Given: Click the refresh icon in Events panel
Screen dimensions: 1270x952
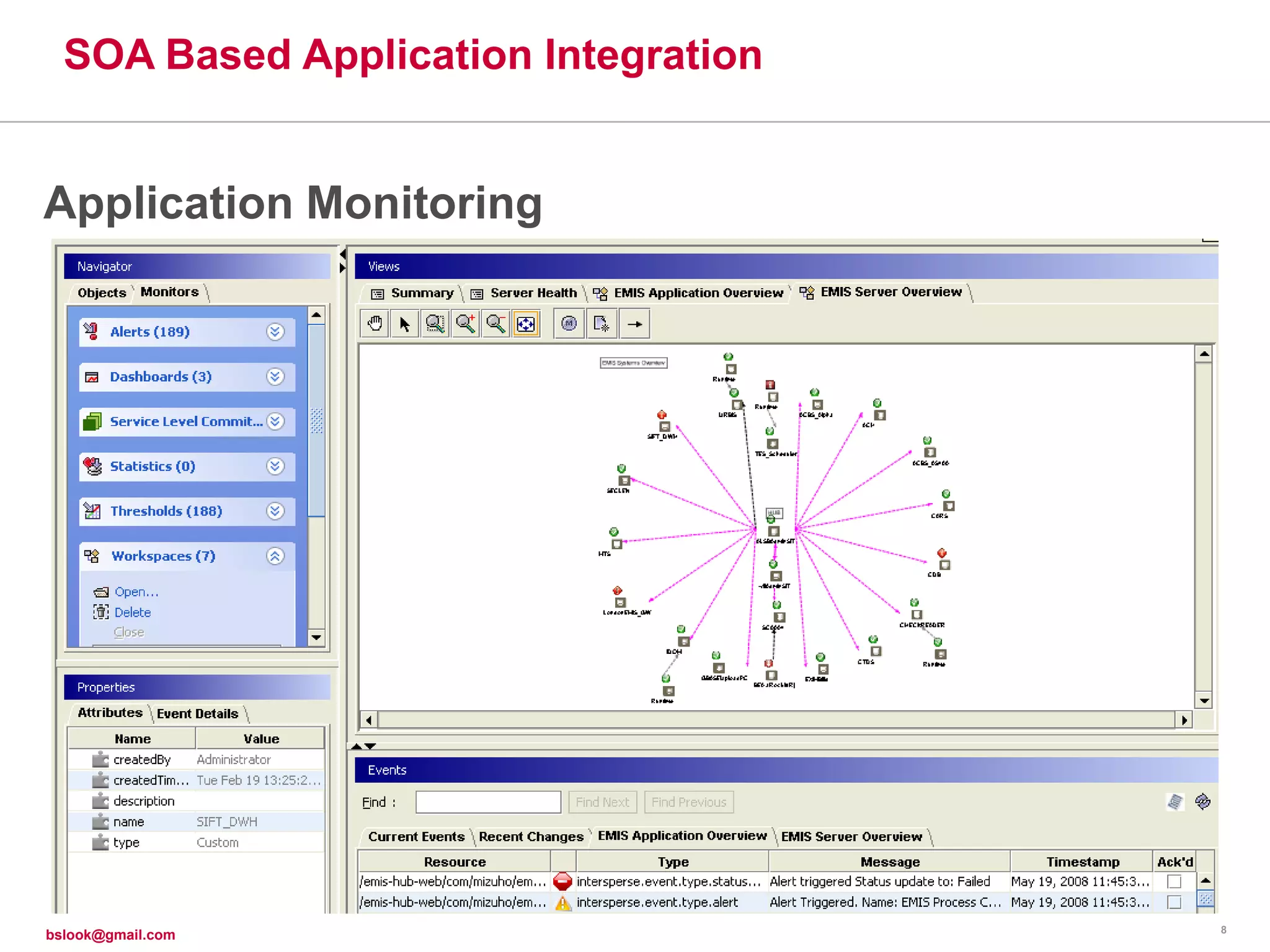Looking at the screenshot, I should pos(1203,801).
